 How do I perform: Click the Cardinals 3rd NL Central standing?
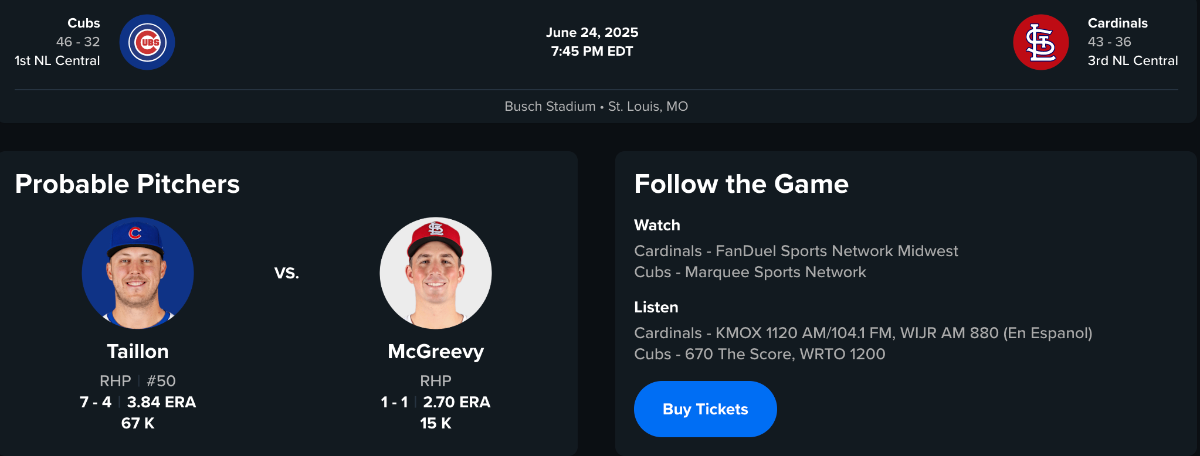(1133, 61)
